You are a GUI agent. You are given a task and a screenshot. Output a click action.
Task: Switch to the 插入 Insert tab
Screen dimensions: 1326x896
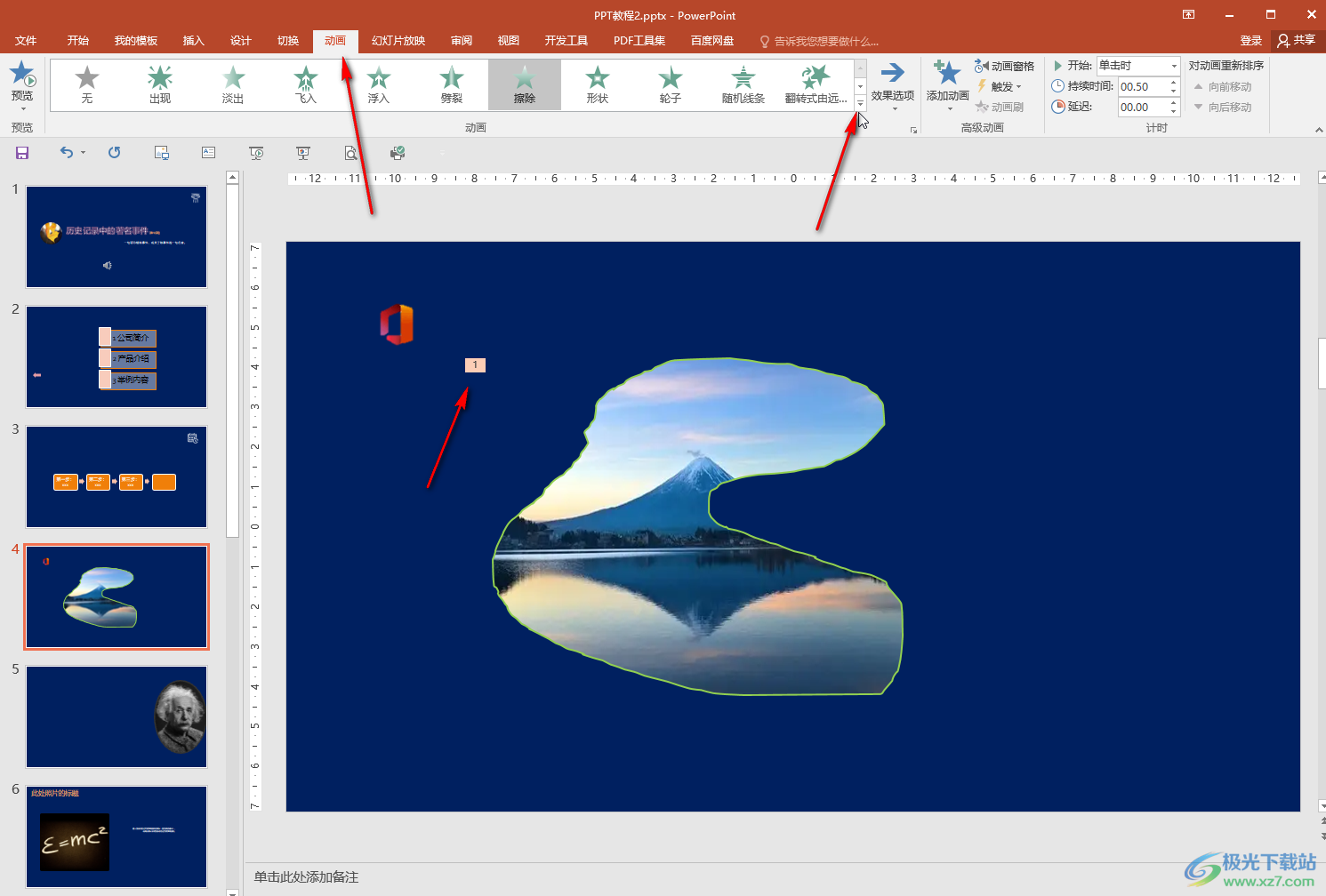pos(194,41)
